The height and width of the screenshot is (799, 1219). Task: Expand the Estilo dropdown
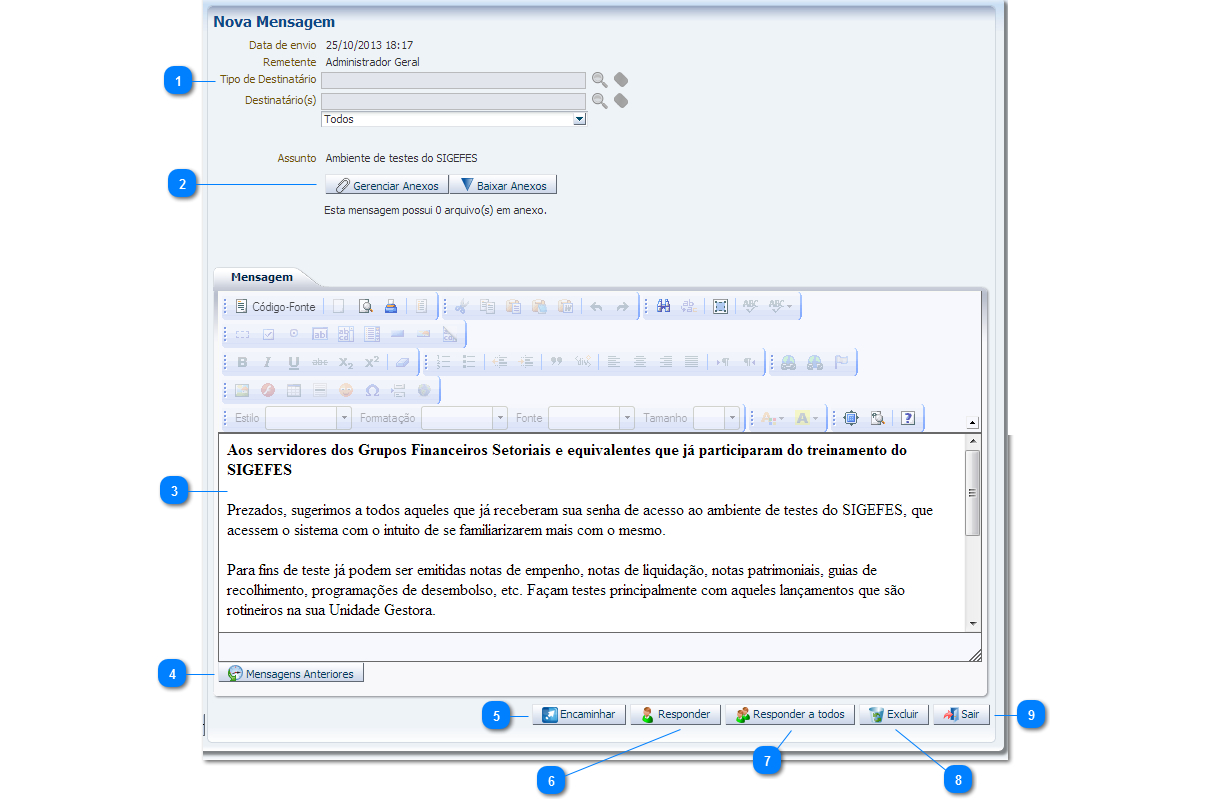point(344,418)
